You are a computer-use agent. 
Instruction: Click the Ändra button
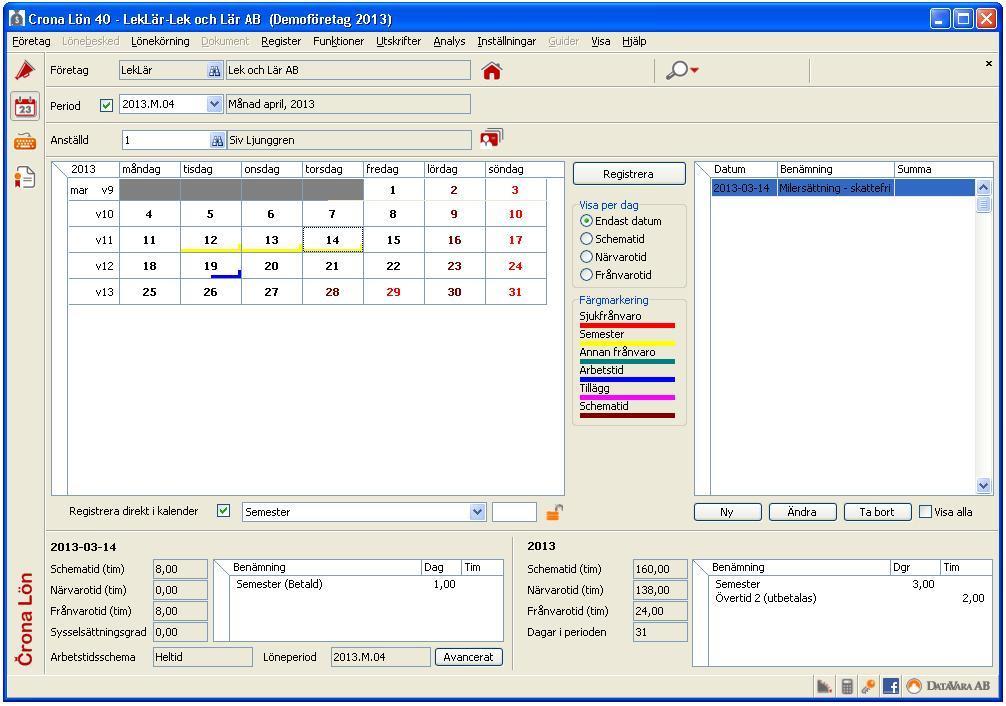coord(802,512)
